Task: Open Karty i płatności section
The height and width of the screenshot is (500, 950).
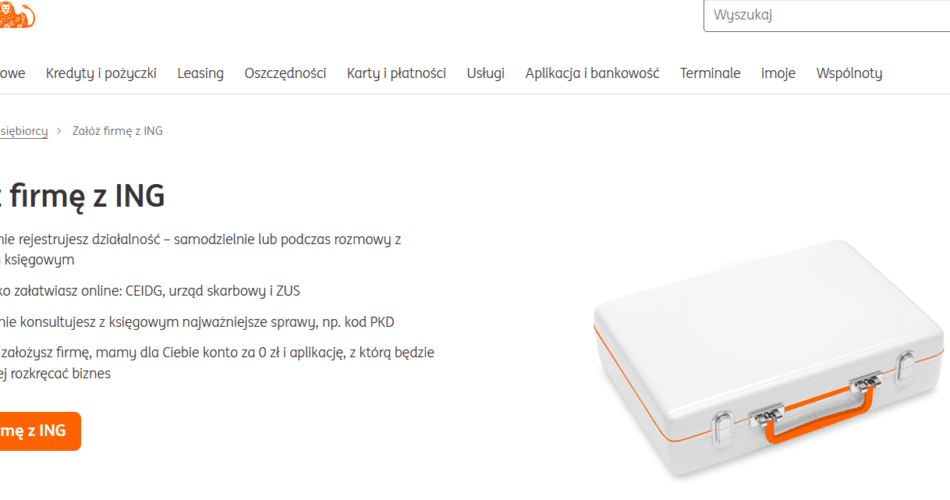Action: coord(396,73)
